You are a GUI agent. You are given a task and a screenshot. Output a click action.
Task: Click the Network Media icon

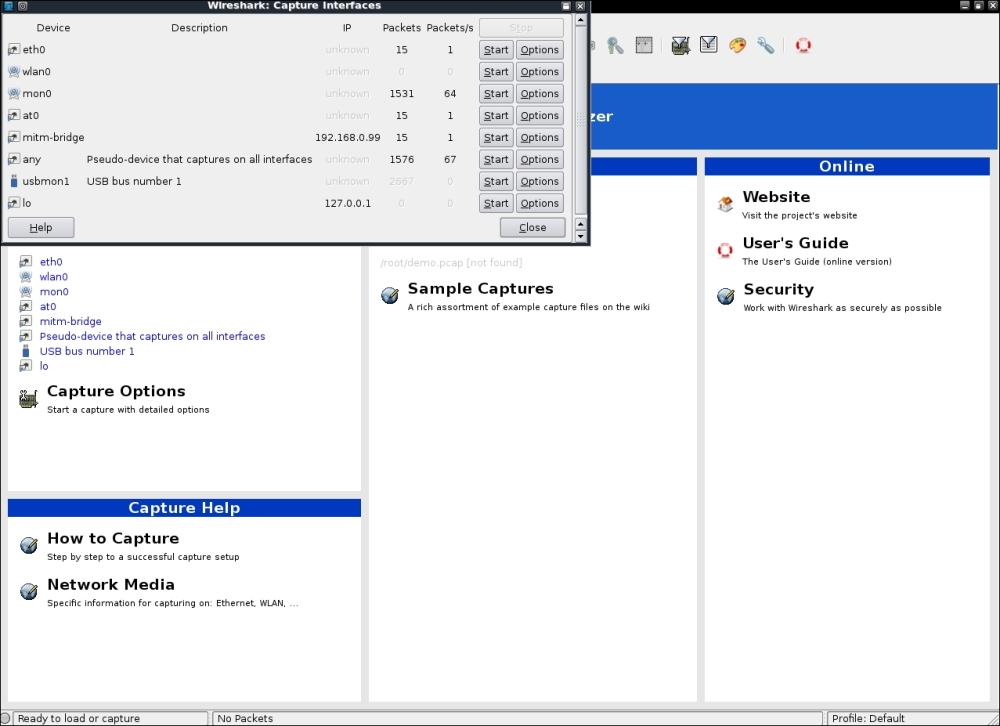[x=29, y=591]
